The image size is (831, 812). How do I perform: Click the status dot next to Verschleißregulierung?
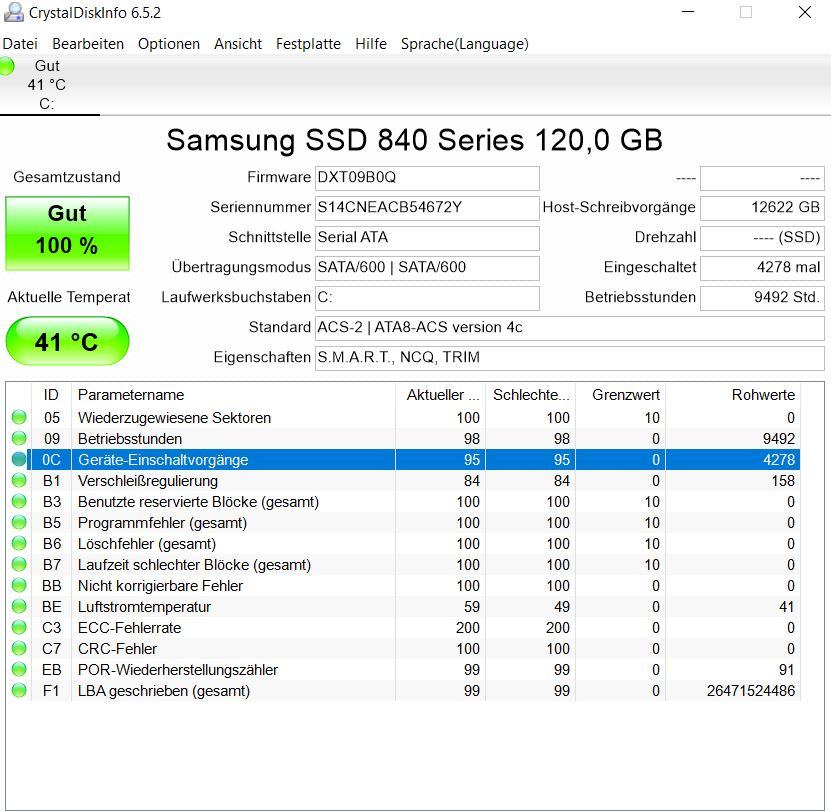[19, 480]
